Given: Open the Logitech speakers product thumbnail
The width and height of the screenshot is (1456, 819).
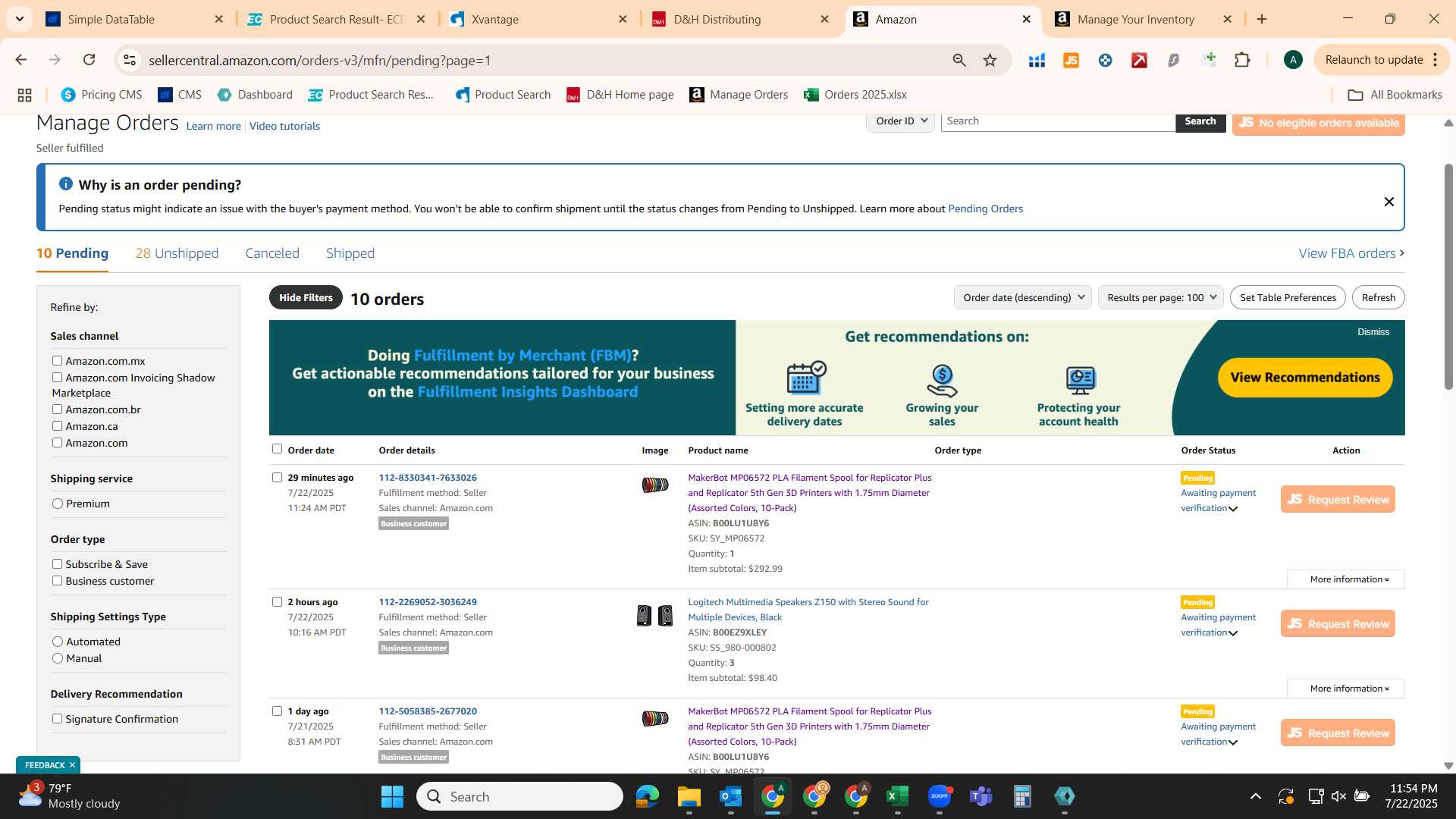Looking at the screenshot, I should pyautogui.click(x=655, y=615).
